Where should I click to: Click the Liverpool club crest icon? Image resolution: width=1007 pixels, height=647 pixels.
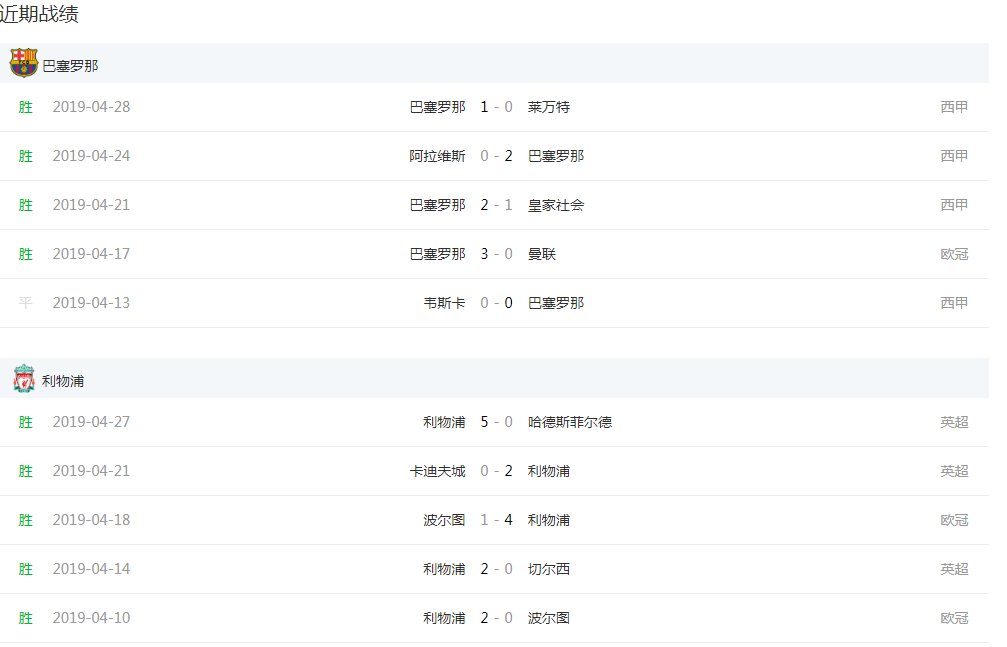coord(24,379)
